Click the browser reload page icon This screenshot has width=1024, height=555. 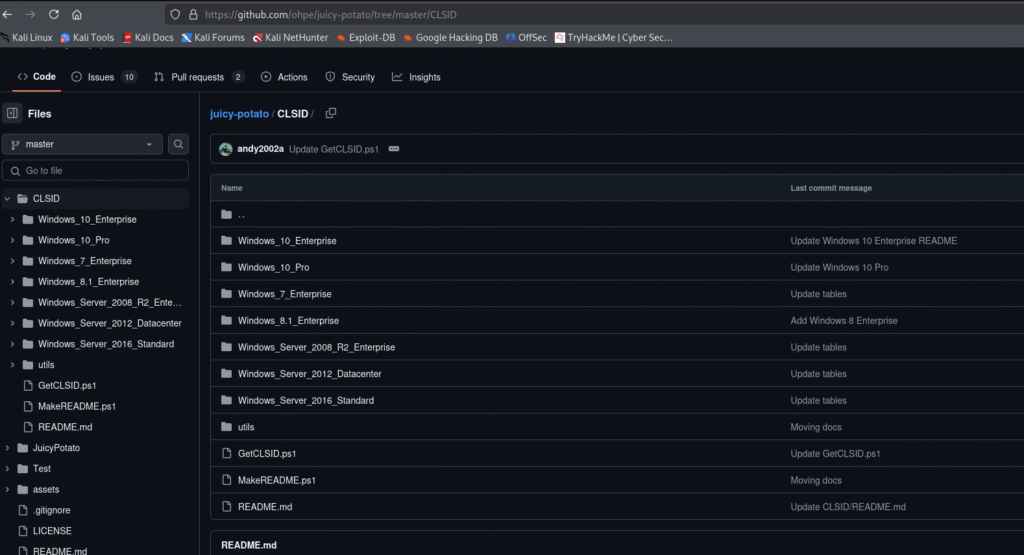tap(53, 15)
